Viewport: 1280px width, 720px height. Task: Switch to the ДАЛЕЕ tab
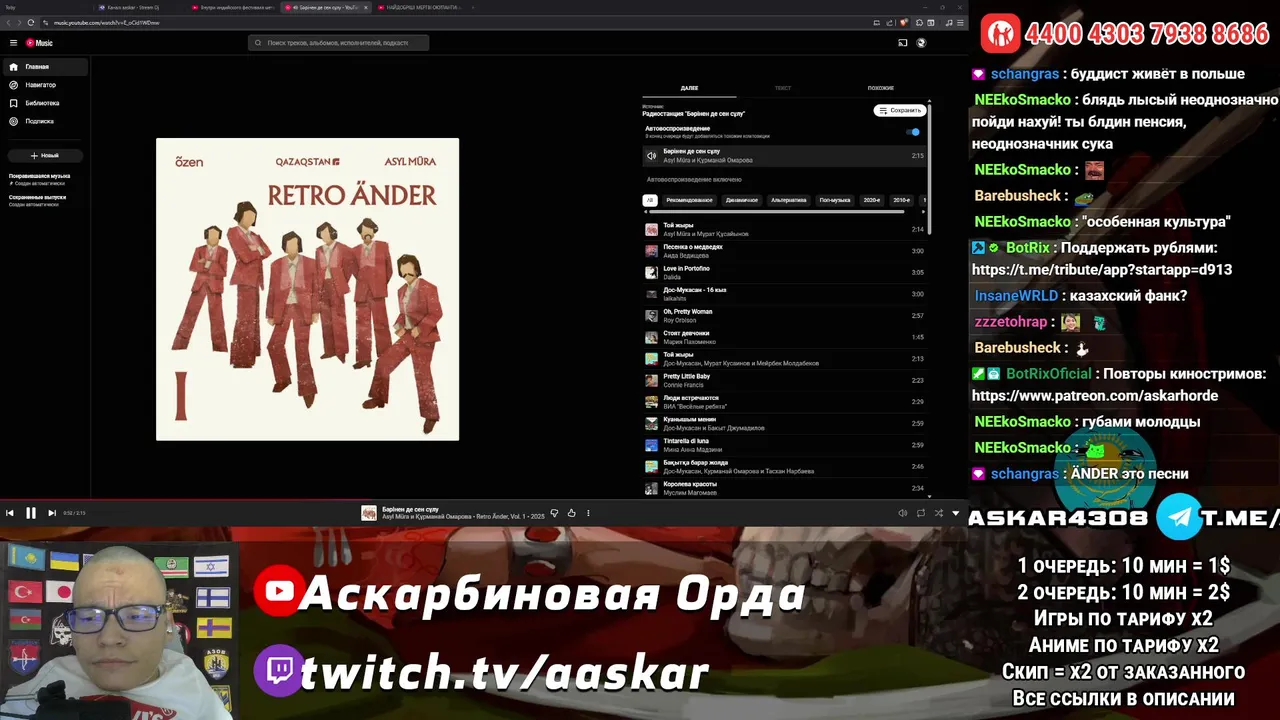point(689,88)
